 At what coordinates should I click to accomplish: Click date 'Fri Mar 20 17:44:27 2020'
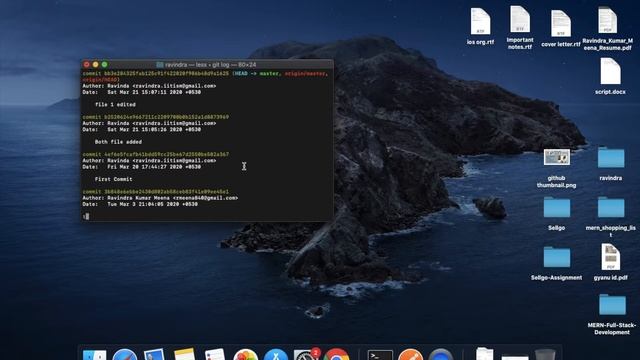click(144, 167)
